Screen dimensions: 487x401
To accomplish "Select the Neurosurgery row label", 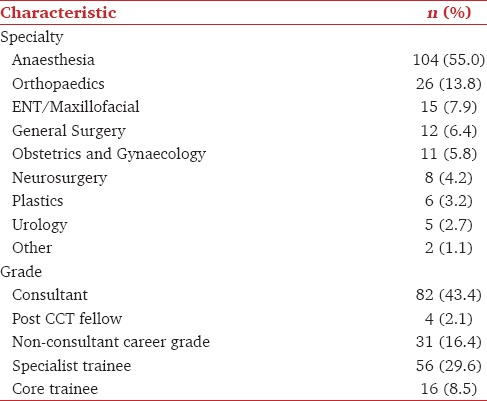I will click(x=60, y=178).
